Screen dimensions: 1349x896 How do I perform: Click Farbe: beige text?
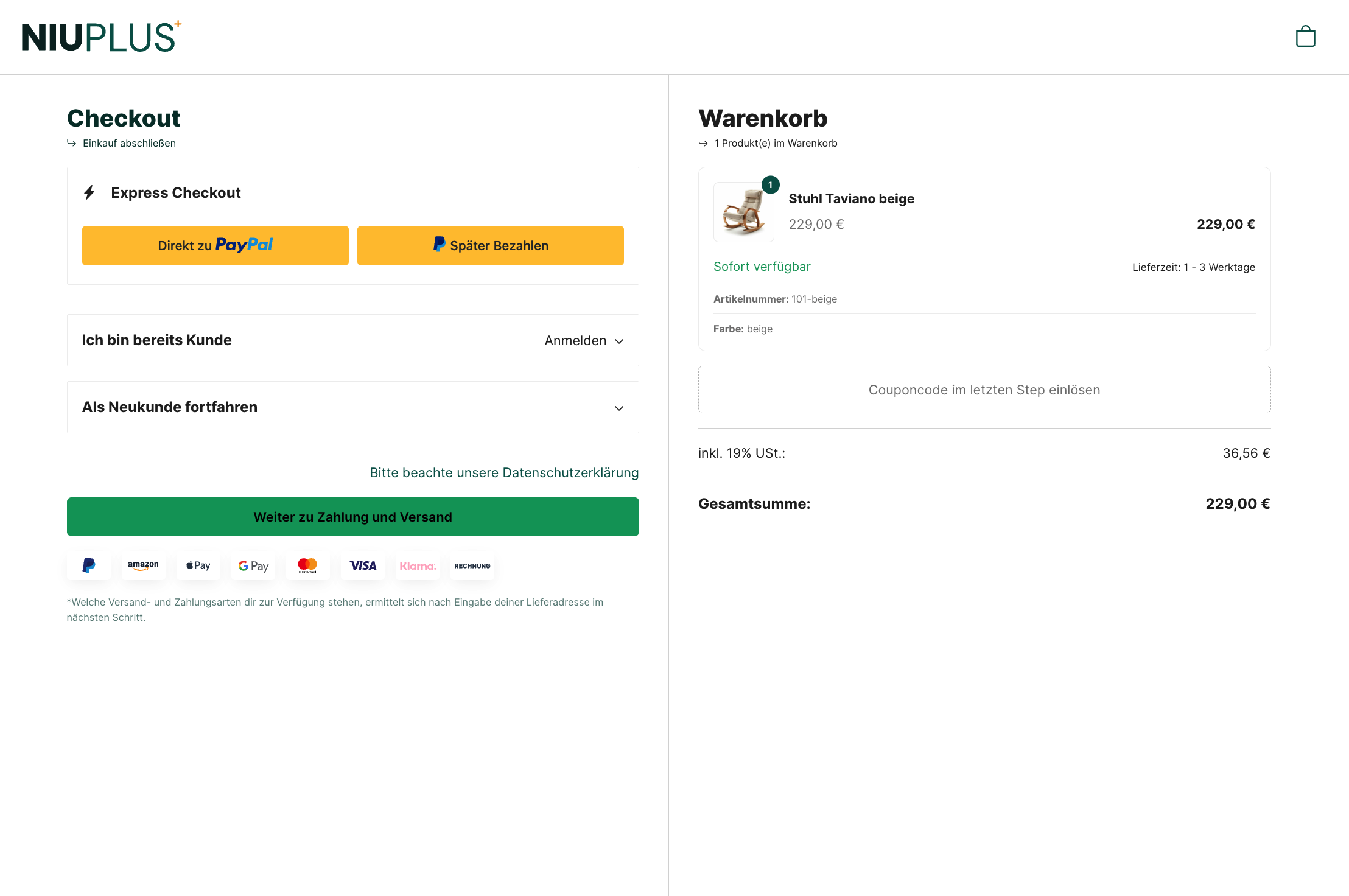[x=743, y=329]
